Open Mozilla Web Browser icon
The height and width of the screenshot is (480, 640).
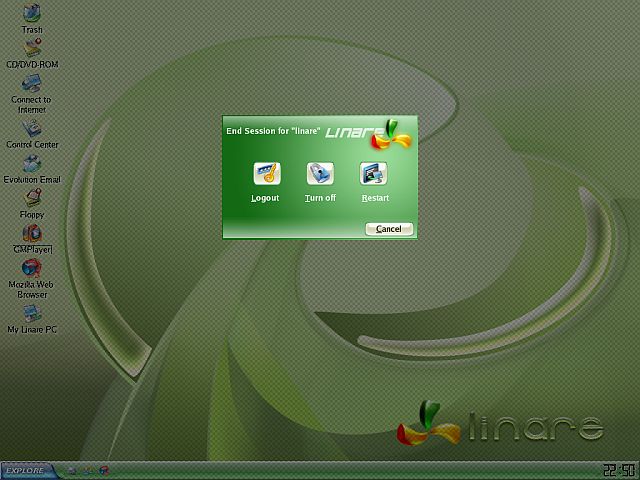pyautogui.click(x=32, y=268)
